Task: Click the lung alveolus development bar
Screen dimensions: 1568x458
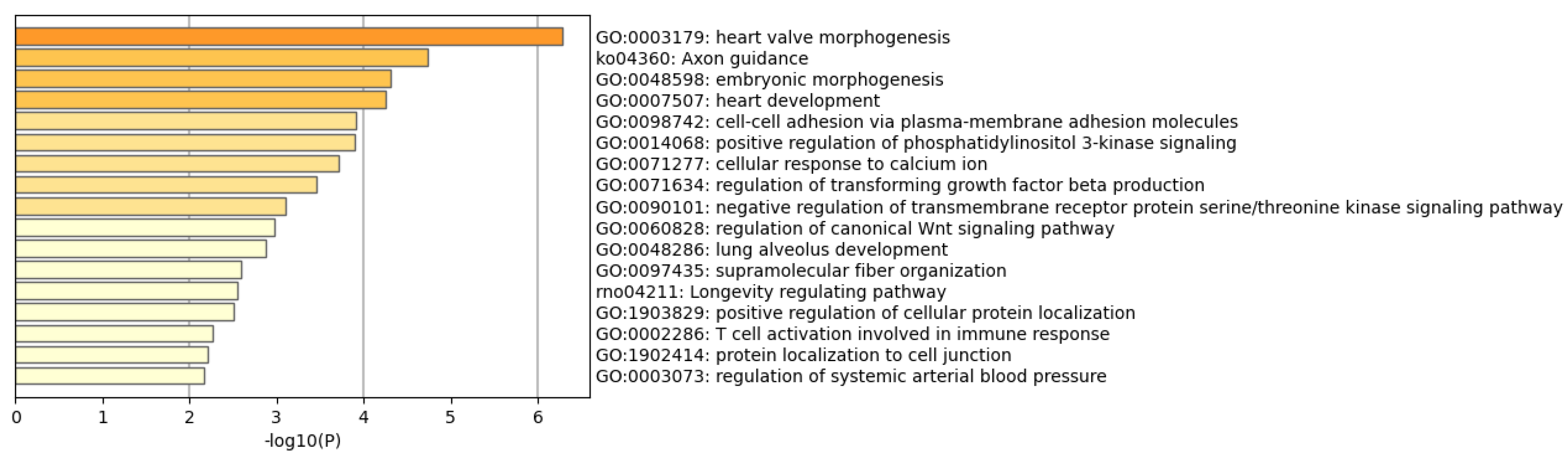Action: (x=141, y=249)
